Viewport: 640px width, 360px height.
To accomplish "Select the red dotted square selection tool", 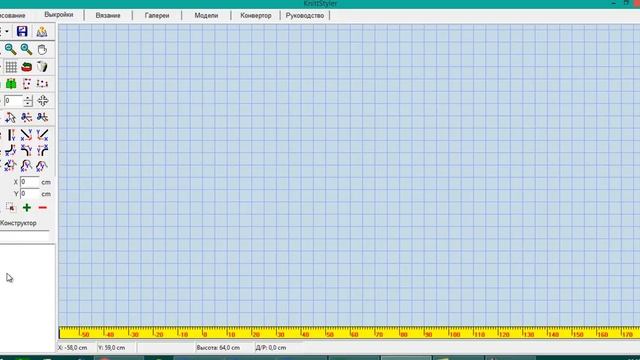I will (27, 84).
